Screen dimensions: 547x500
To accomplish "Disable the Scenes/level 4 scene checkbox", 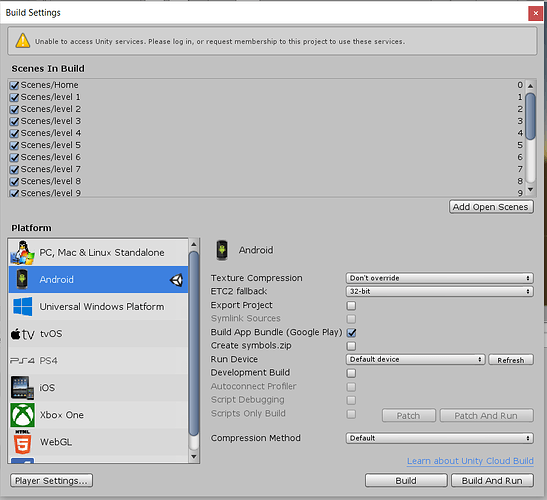I will point(14,133).
